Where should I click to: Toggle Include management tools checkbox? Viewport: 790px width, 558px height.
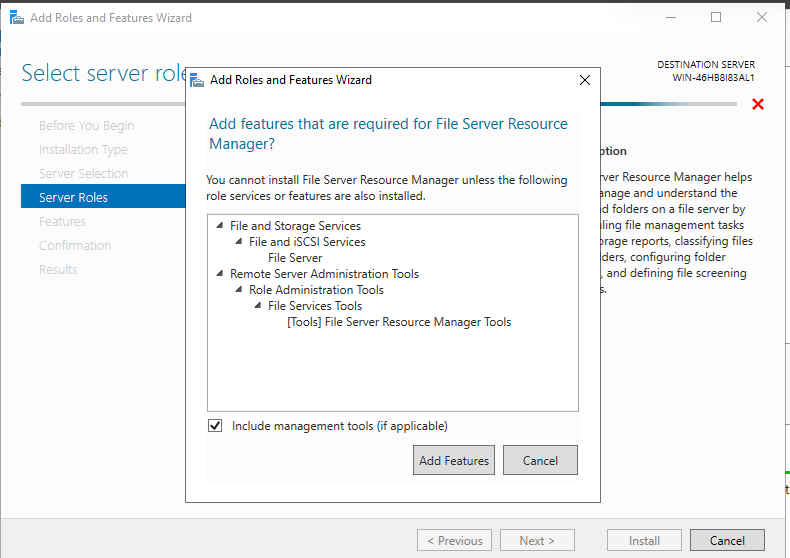point(215,426)
